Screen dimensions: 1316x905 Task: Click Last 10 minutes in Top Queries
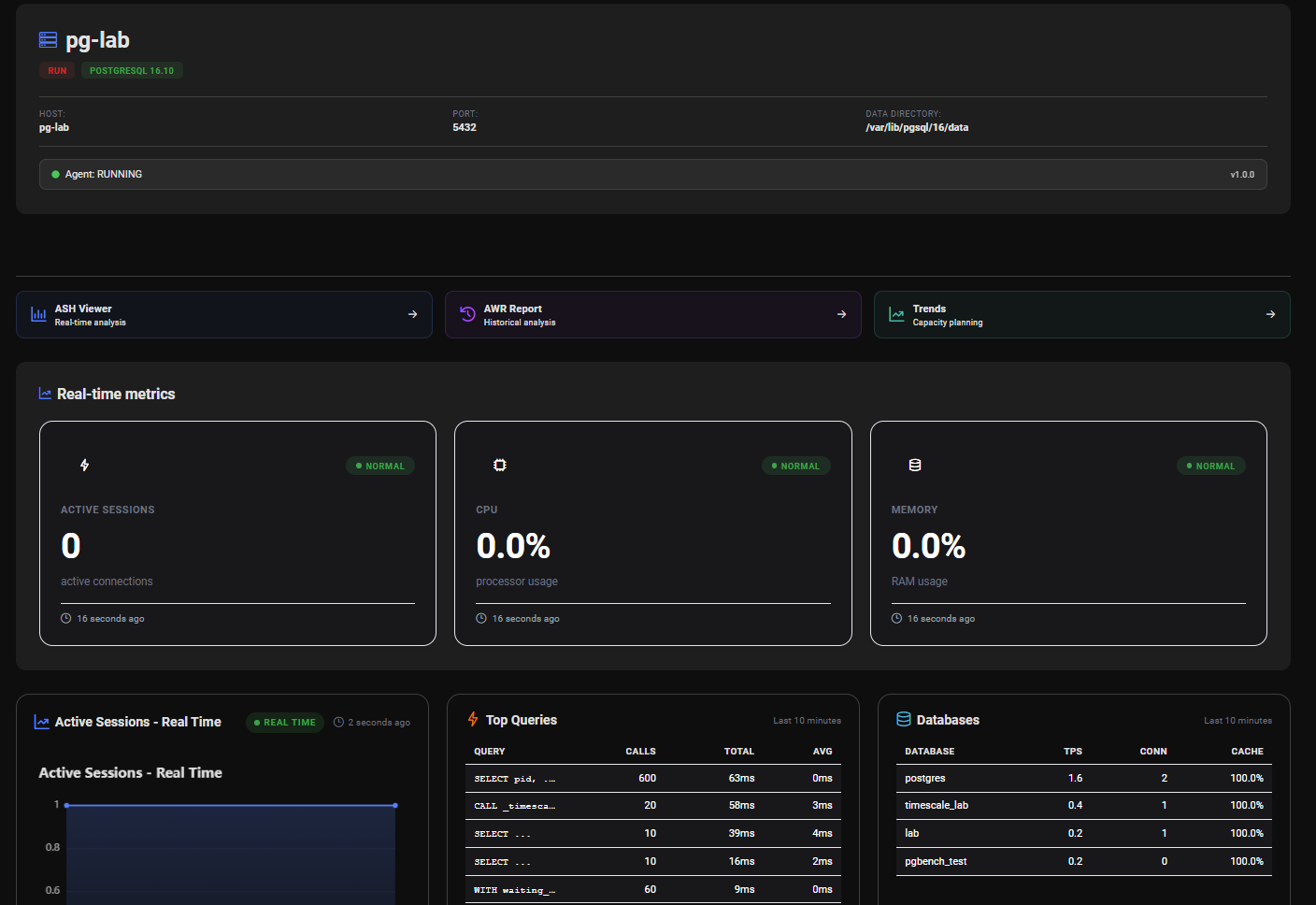click(807, 721)
